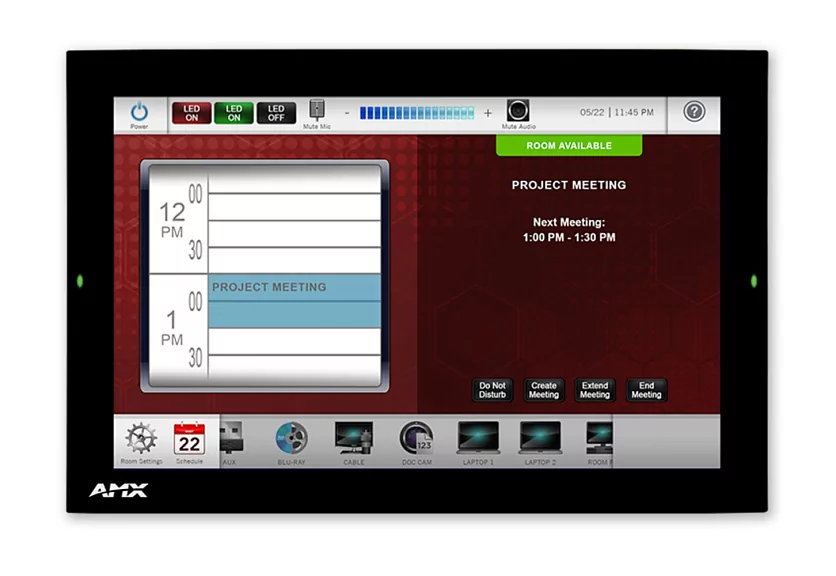The width and height of the screenshot is (836, 576).
Task: Click the Do Not Disturb button
Action: pos(493,390)
